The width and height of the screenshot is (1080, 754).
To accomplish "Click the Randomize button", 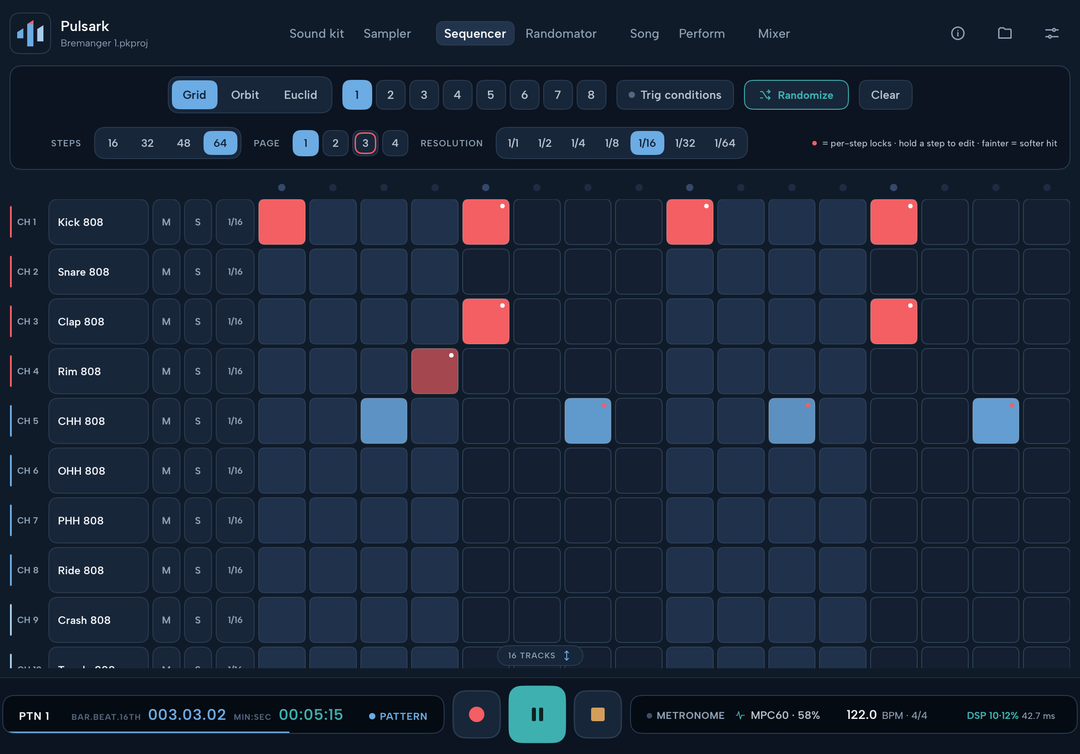I will coord(796,95).
